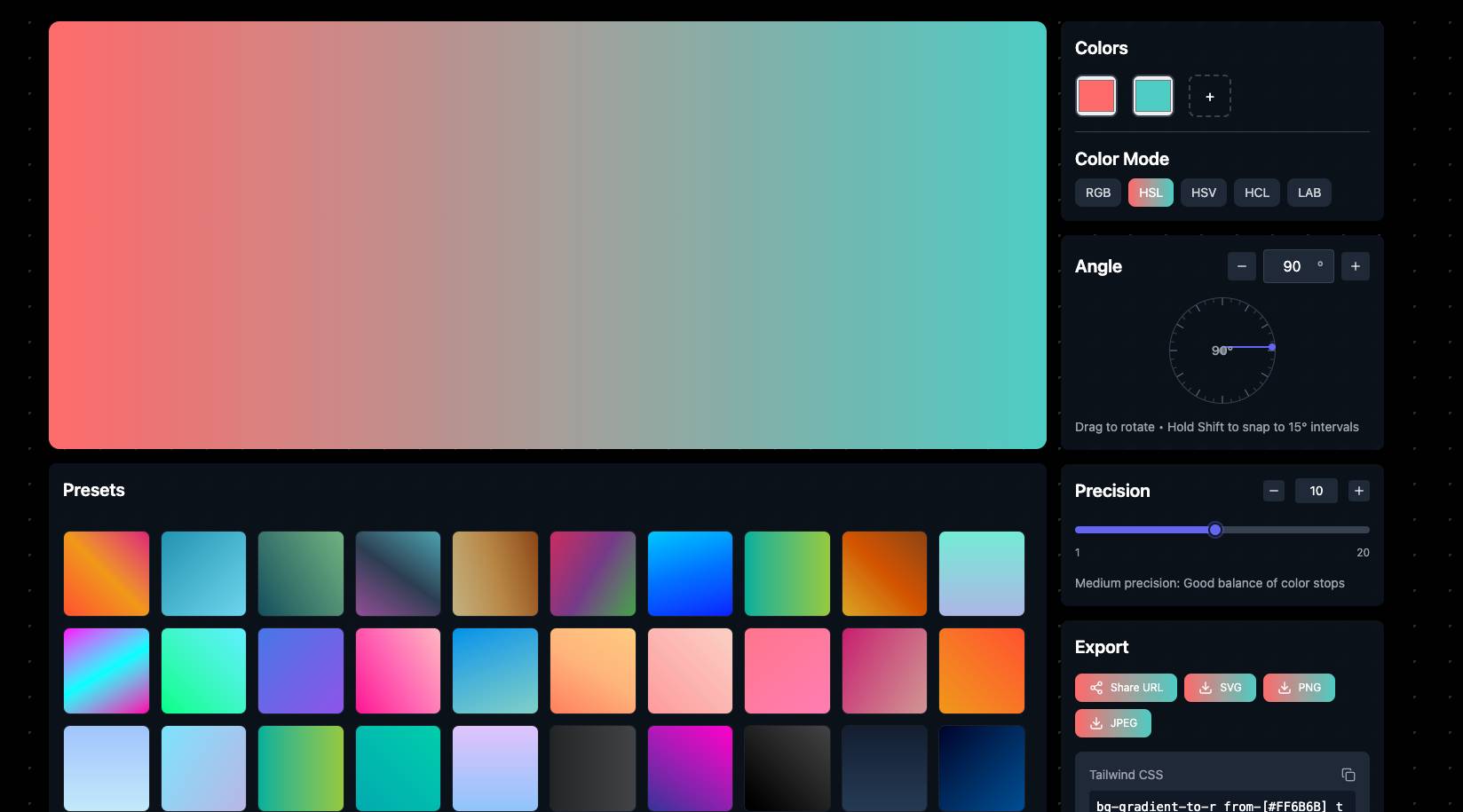1463x812 pixels.
Task: Increase the angle with plus button
Action: pyautogui.click(x=1355, y=266)
